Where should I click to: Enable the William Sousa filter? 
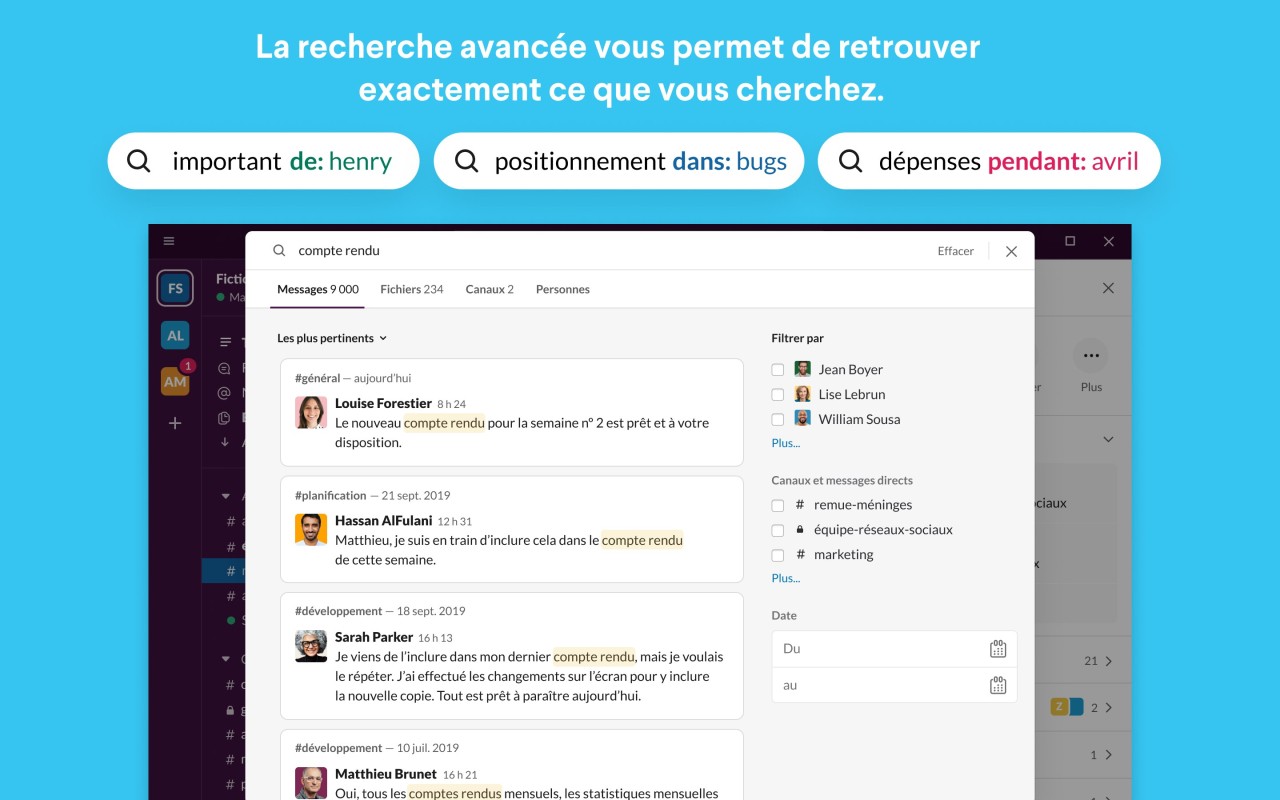pos(777,418)
